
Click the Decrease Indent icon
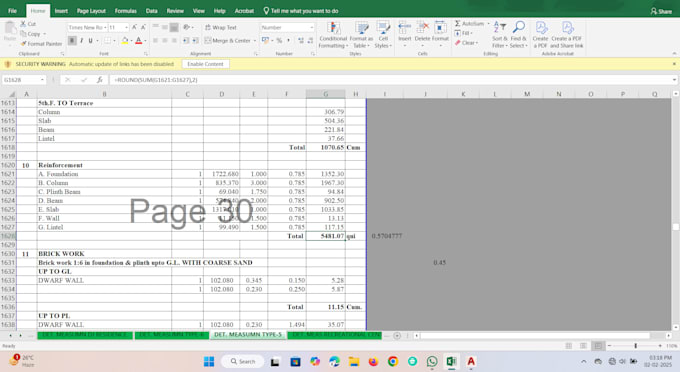(x=186, y=41)
